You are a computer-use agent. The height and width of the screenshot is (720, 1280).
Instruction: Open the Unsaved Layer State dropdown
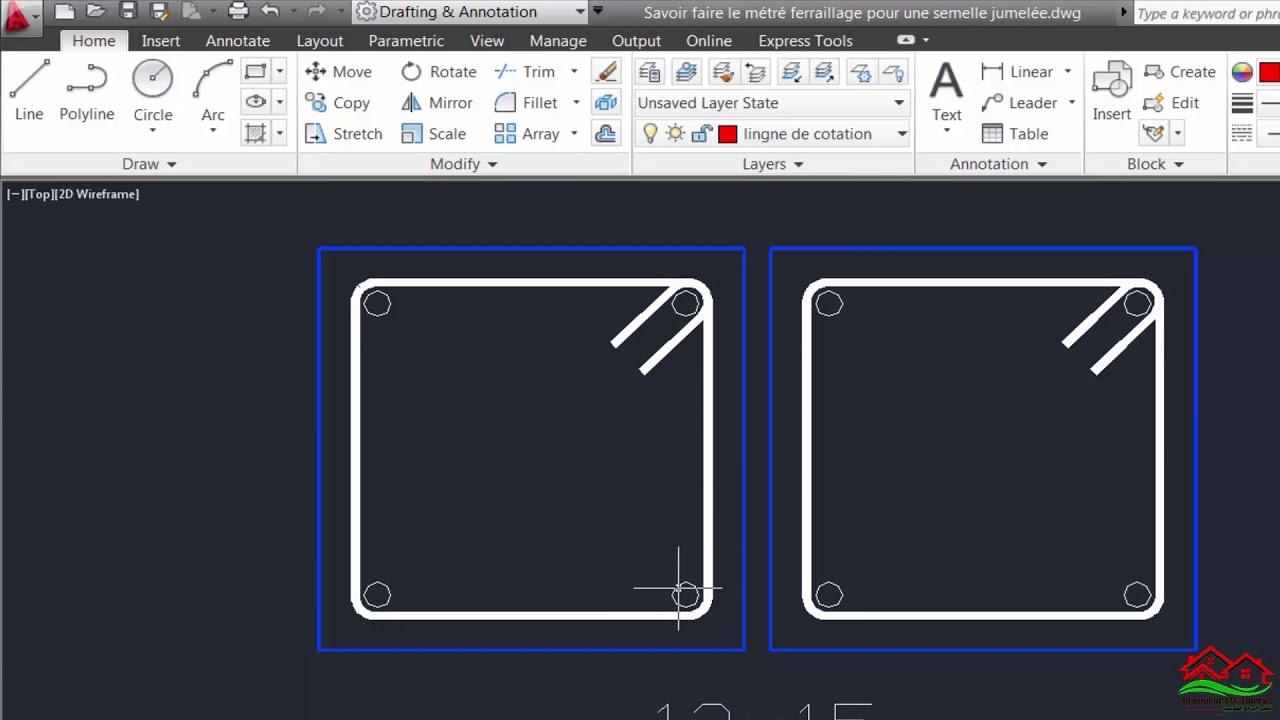(x=772, y=103)
